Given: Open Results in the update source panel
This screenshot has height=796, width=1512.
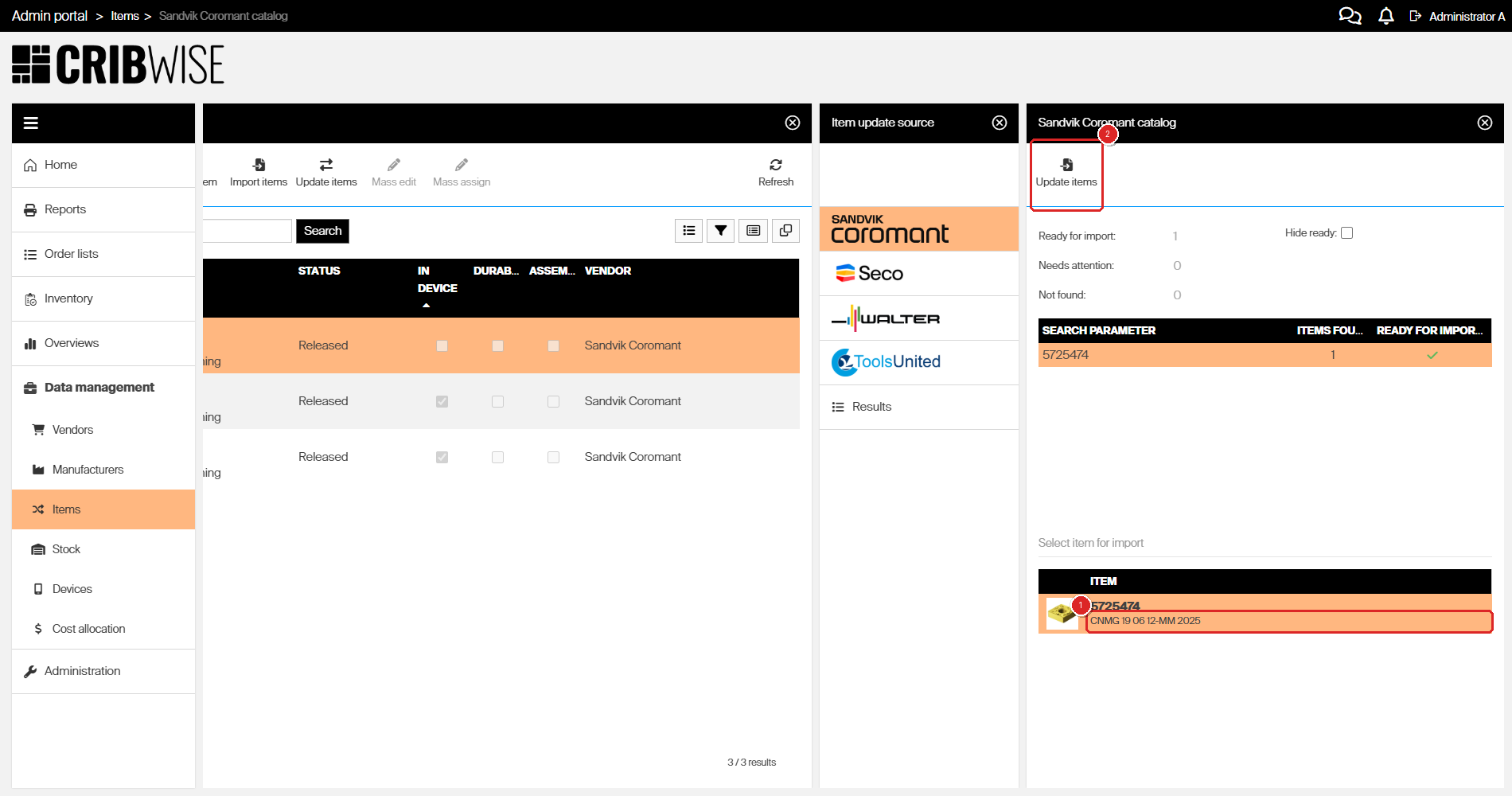Looking at the screenshot, I should (919, 407).
